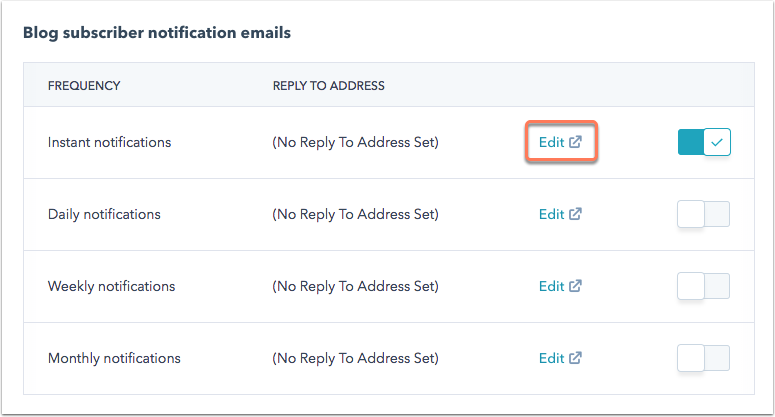The image size is (775, 417).
Task: Switch on Monthly notifications emails
Action: tap(704, 358)
